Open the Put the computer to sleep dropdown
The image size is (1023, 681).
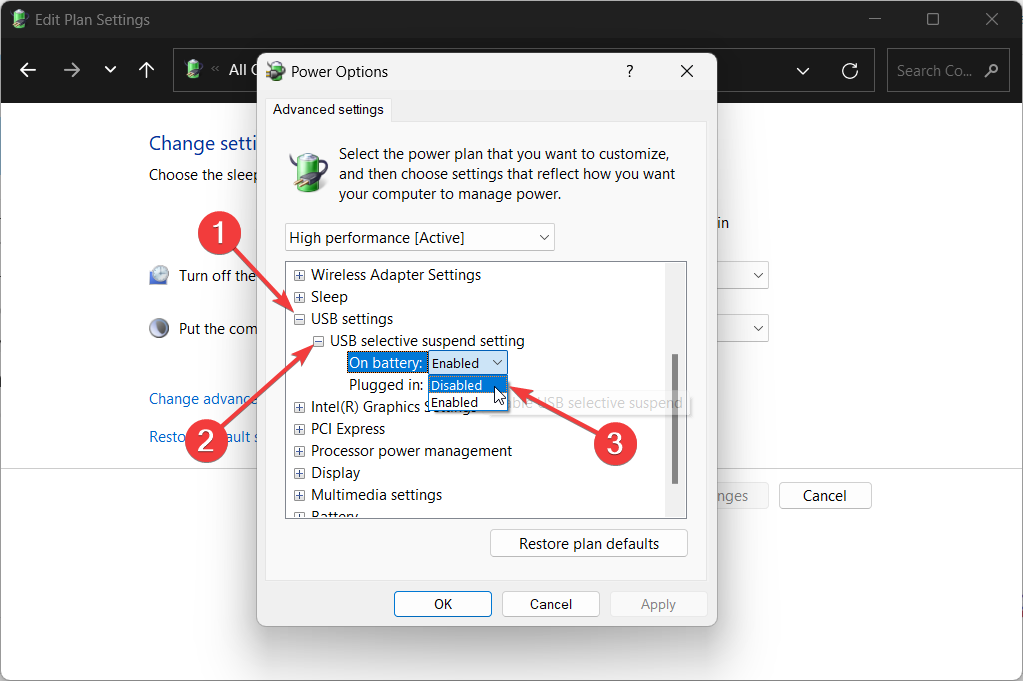tap(743, 328)
